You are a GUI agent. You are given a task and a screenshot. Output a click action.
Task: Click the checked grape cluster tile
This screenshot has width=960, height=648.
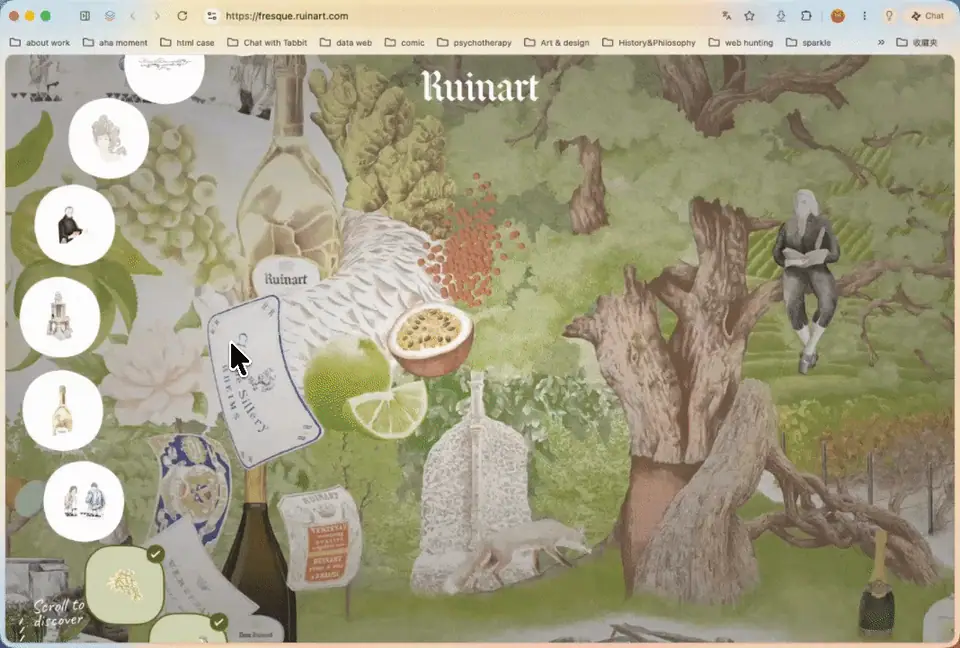point(125,584)
